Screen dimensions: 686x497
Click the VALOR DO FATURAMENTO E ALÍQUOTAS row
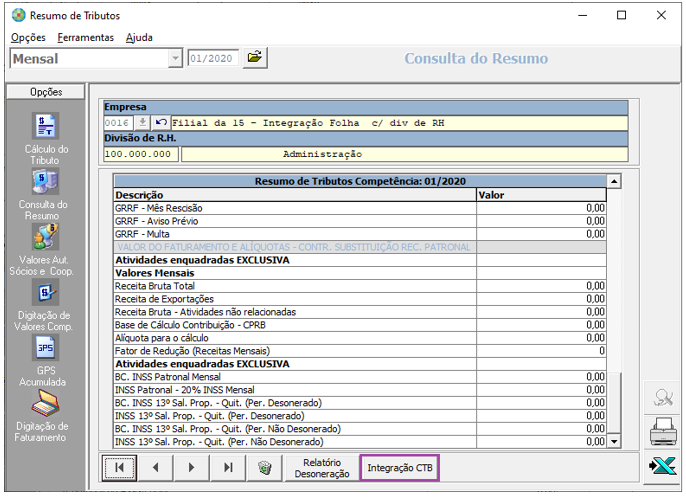click(360, 247)
